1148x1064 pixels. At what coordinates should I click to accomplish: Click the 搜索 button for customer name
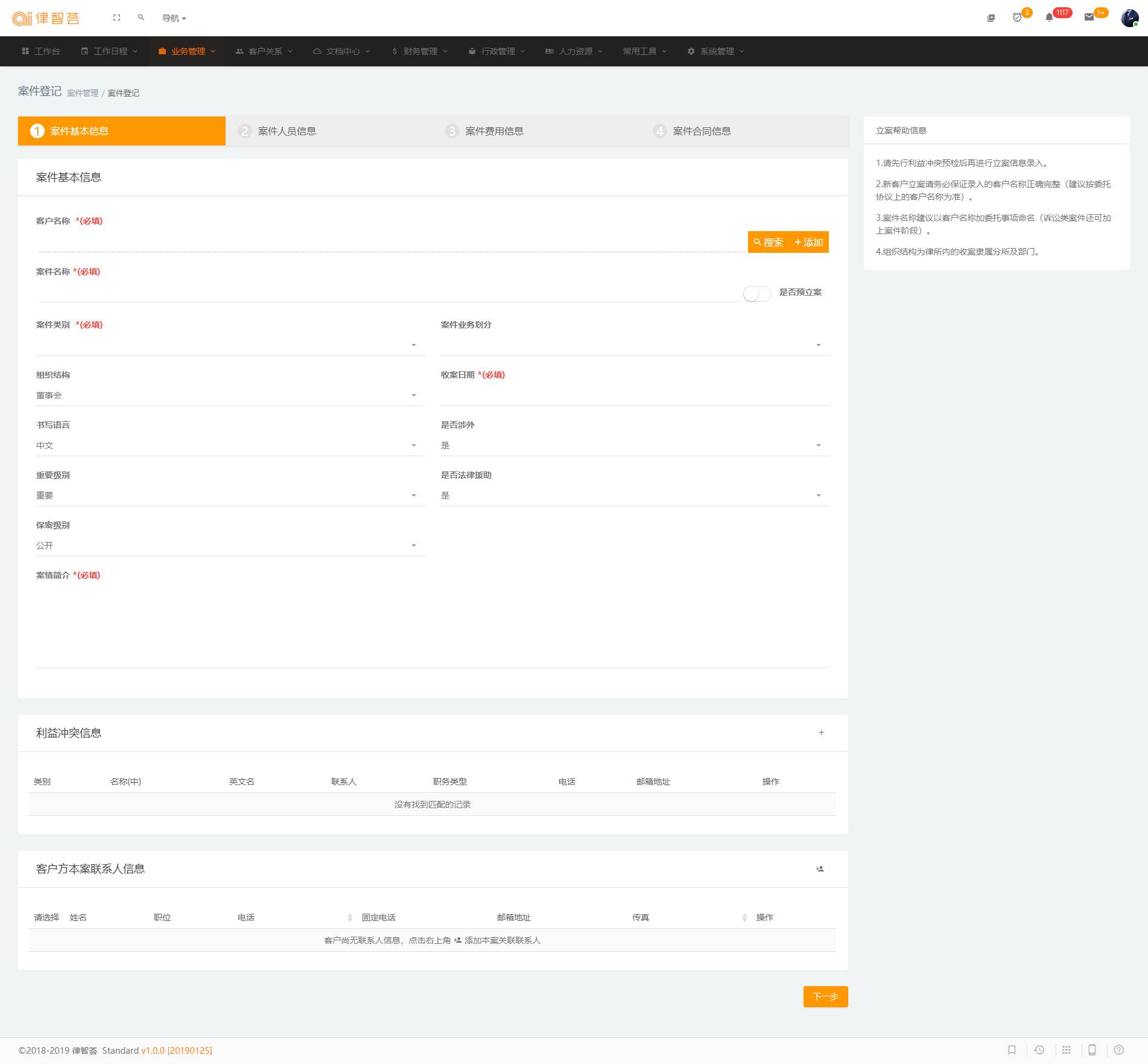769,242
